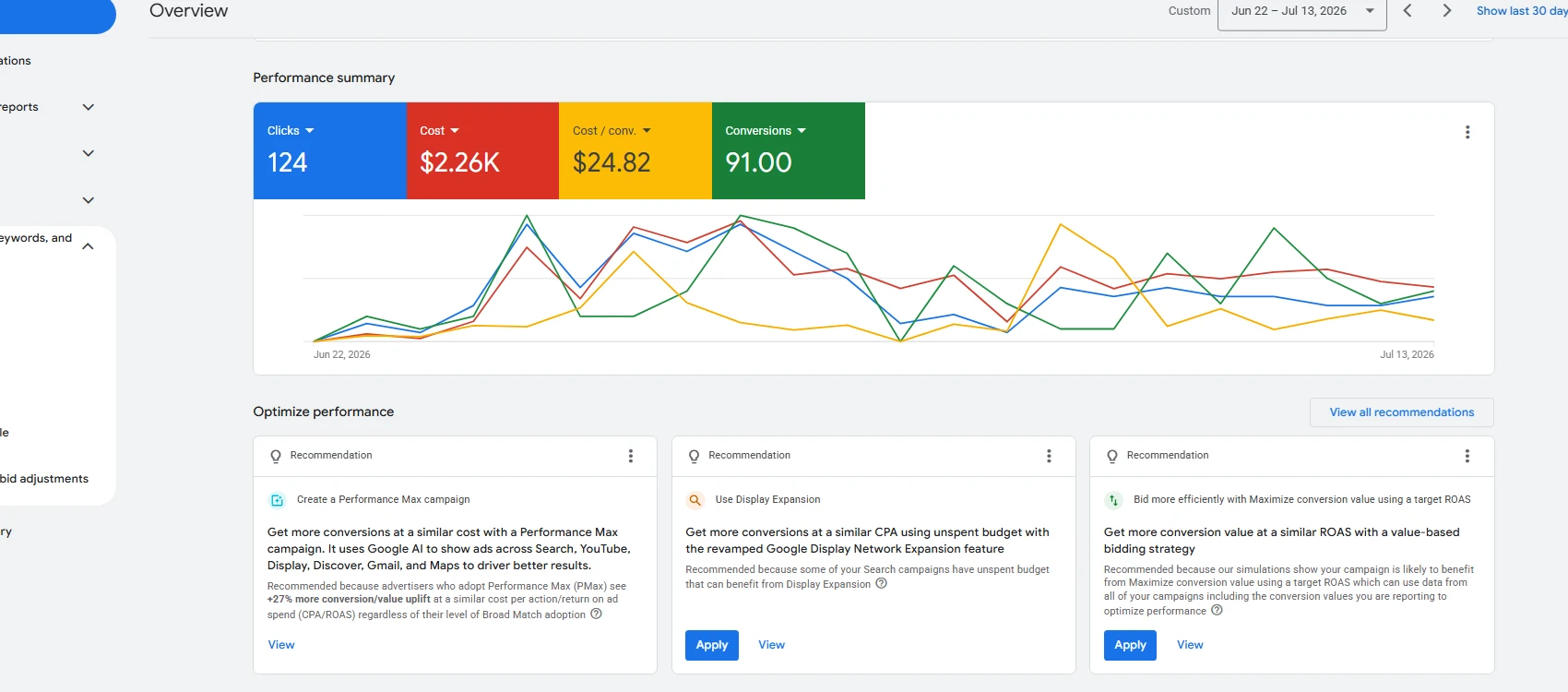Click 'Create a Performance Max campaign' title
Image resolution: width=1568 pixels, height=692 pixels.
(x=384, y=499)
